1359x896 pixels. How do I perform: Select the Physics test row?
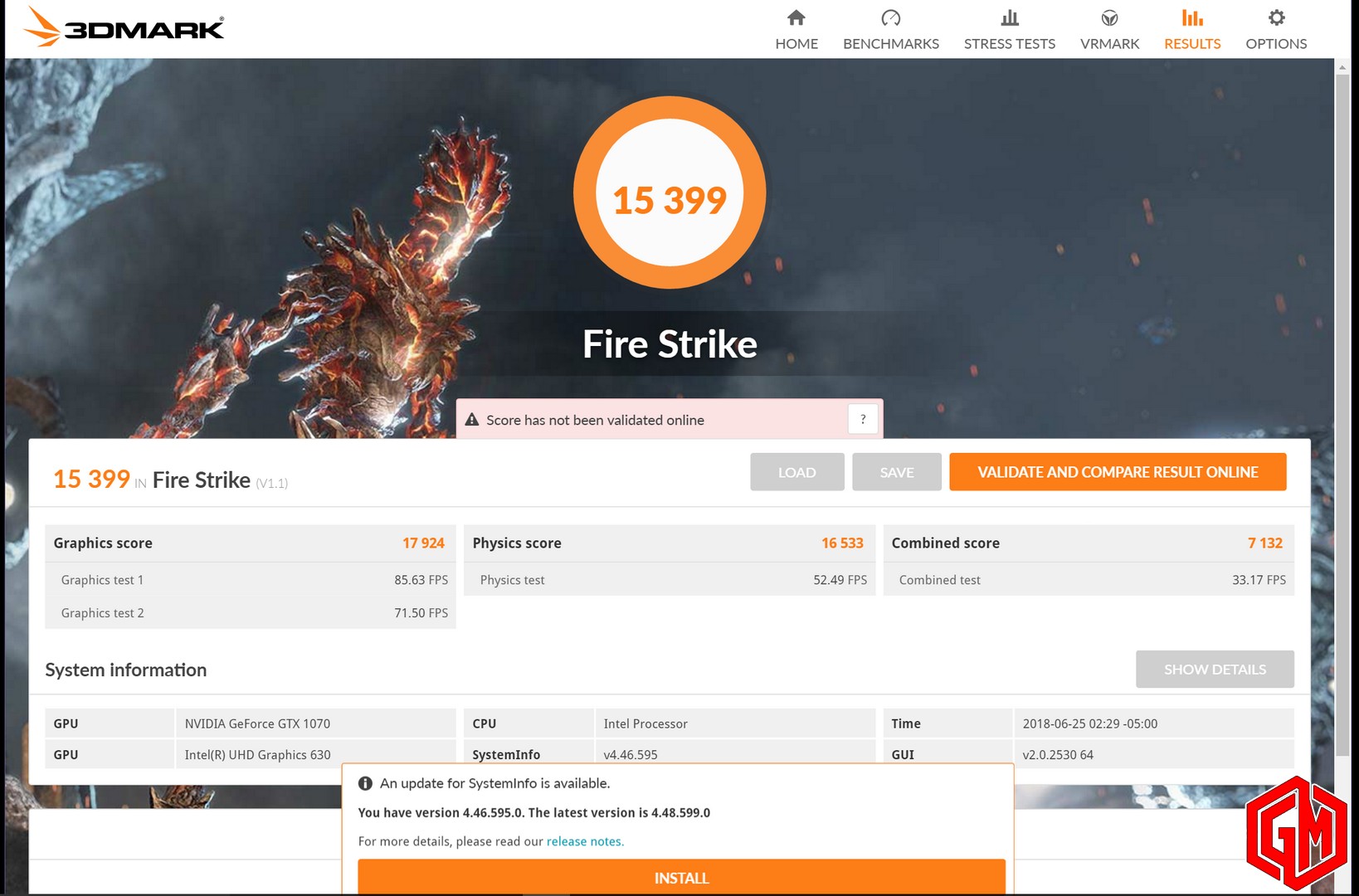tap(670, 580)
